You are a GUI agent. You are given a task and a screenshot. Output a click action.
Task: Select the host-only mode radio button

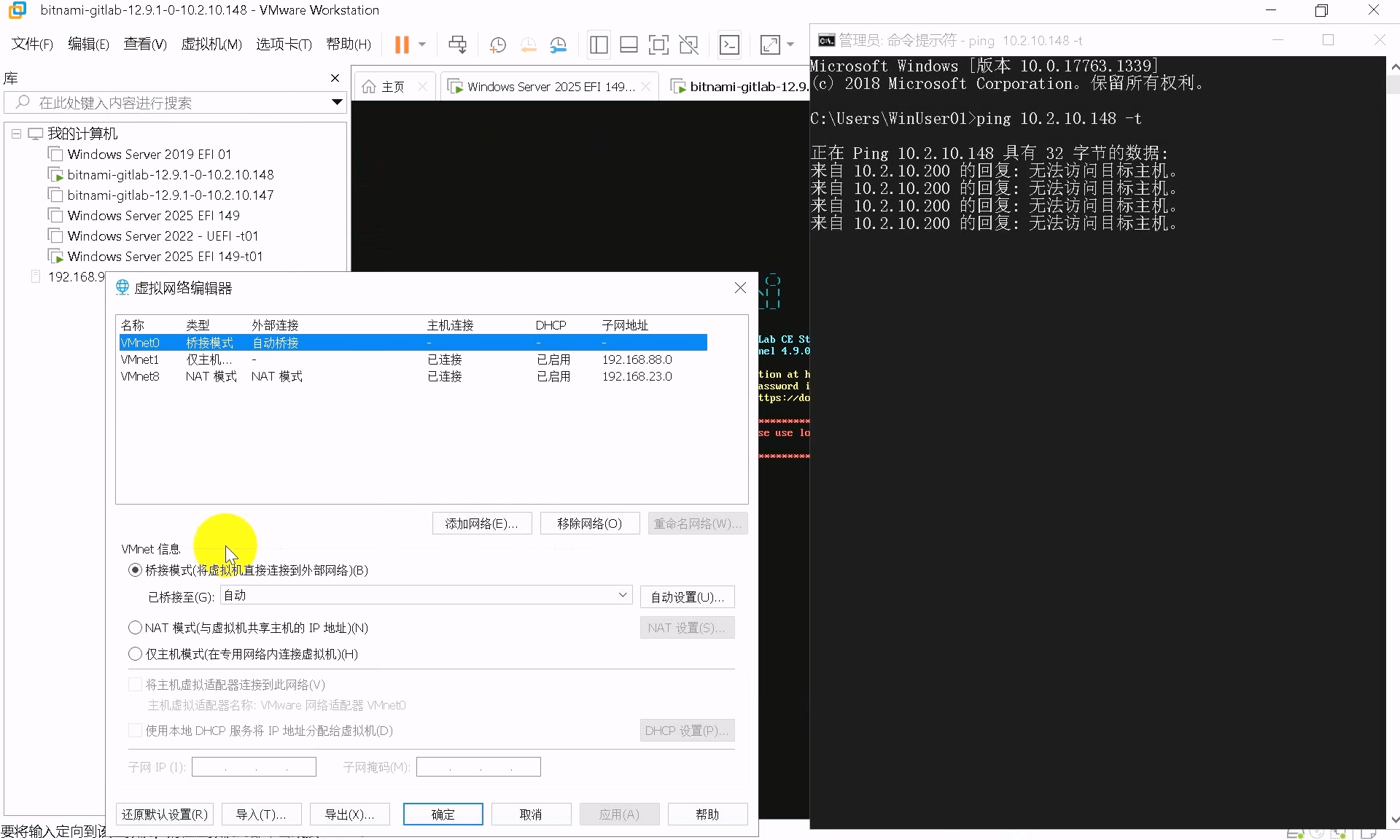(x=135, y=654)
